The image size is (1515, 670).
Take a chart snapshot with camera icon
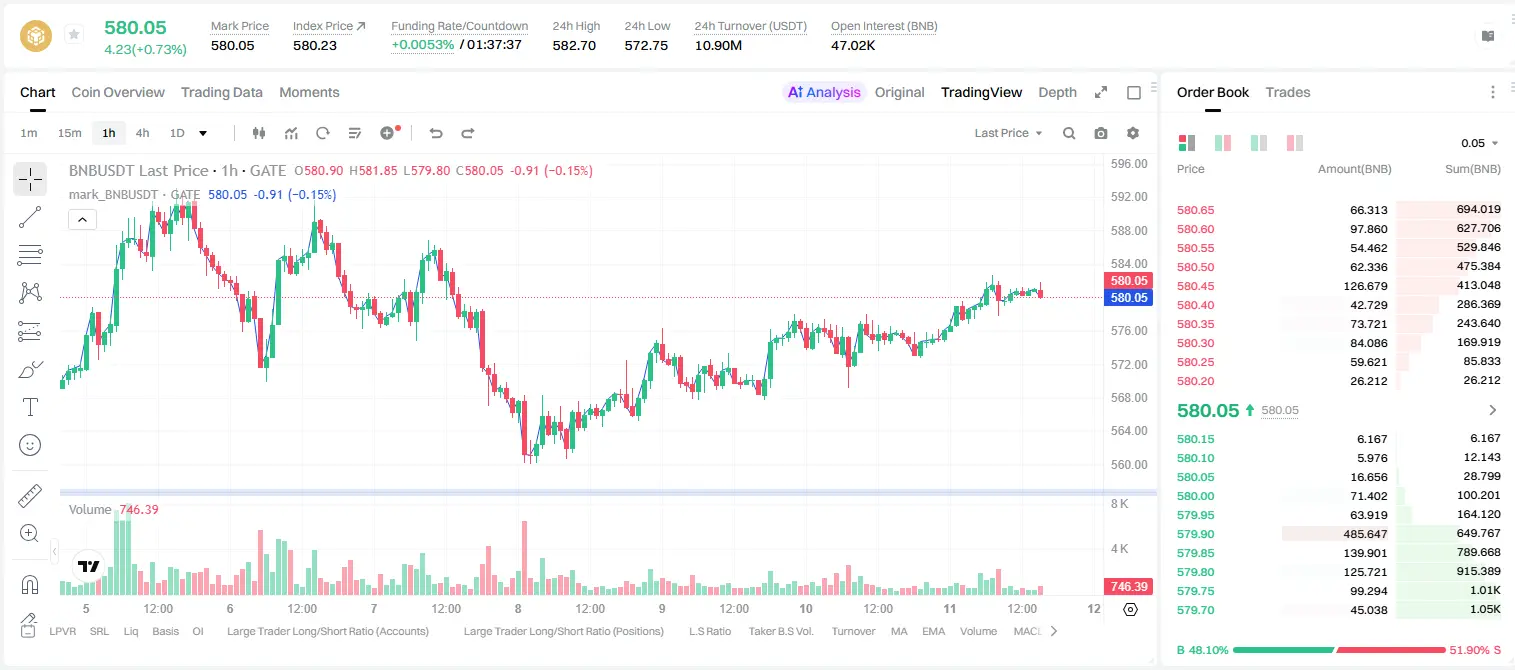(x=1101, y=133)
